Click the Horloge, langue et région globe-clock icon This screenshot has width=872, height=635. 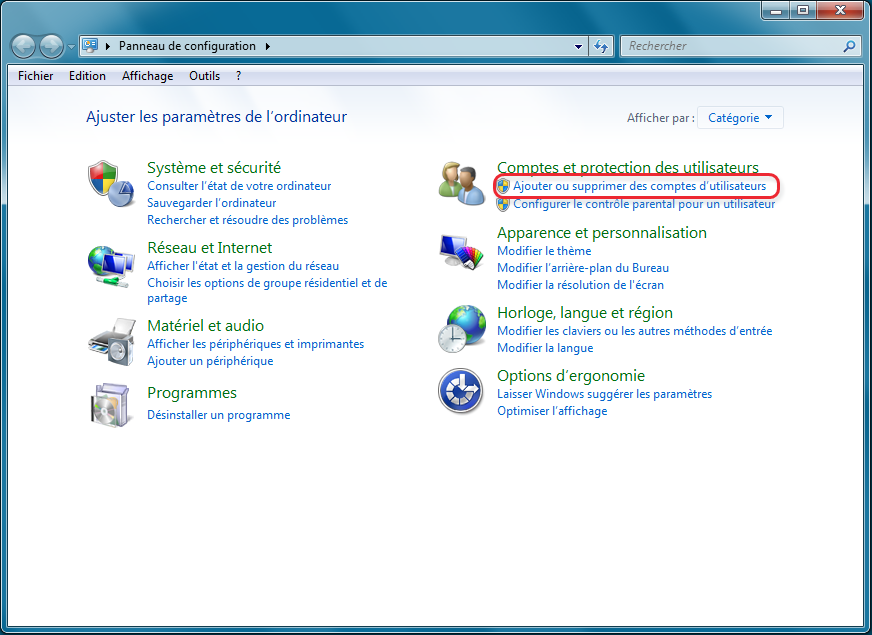point(462,329)
